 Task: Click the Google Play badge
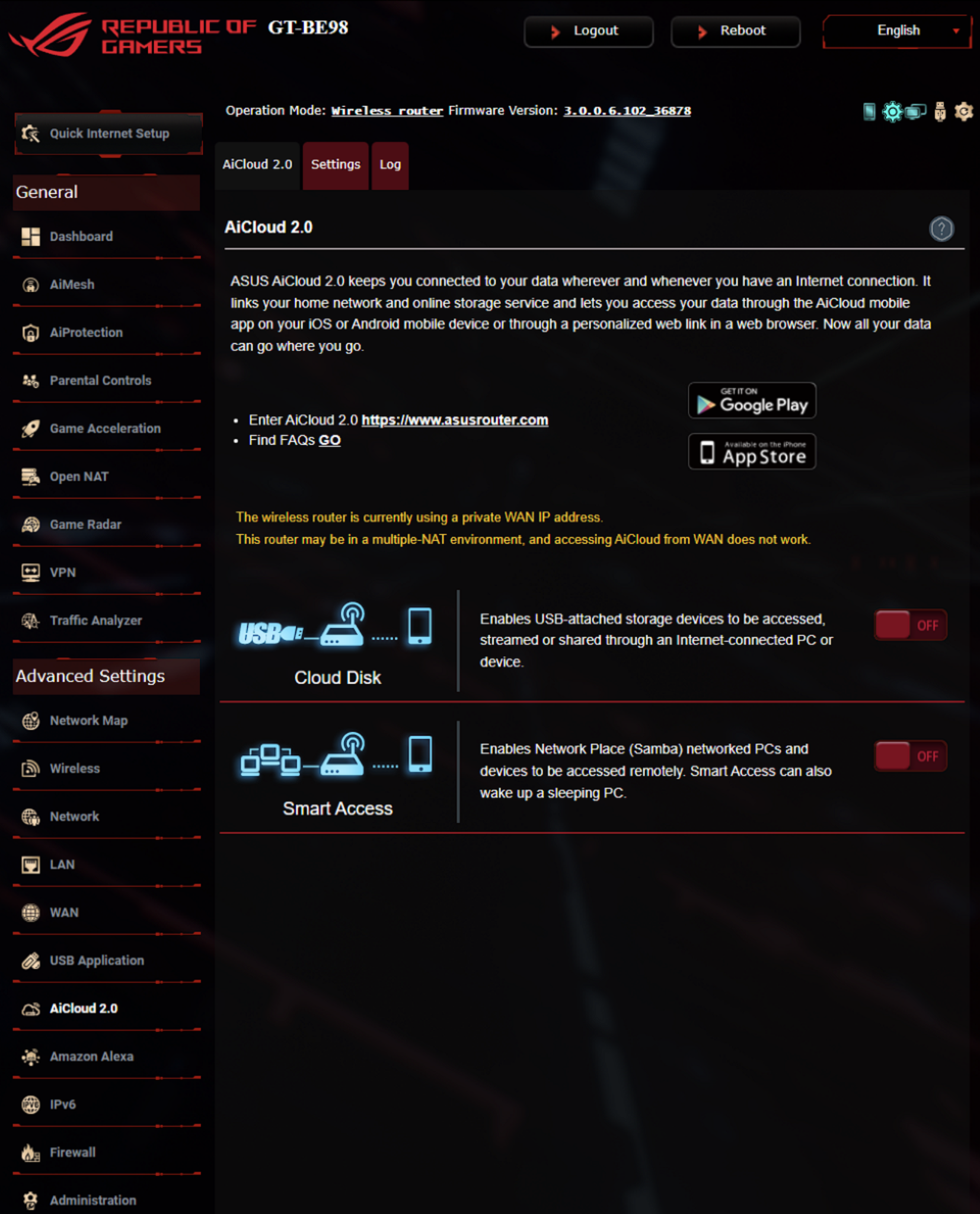[751, 400]
